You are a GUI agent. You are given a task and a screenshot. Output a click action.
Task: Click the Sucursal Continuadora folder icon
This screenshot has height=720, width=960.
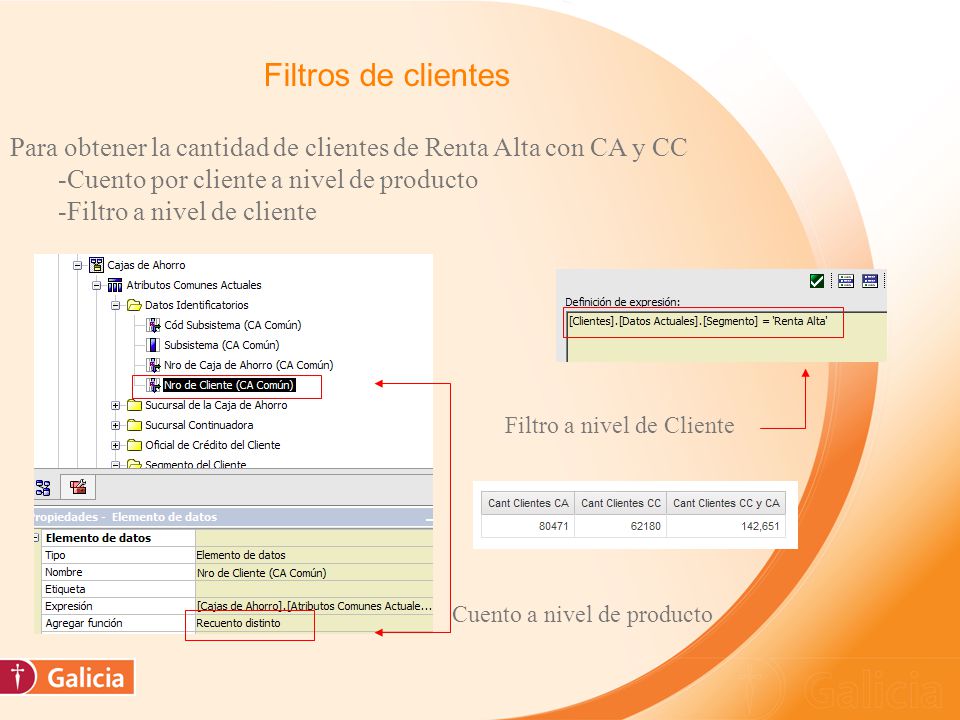pyautogui.click(x=134, y=425)
